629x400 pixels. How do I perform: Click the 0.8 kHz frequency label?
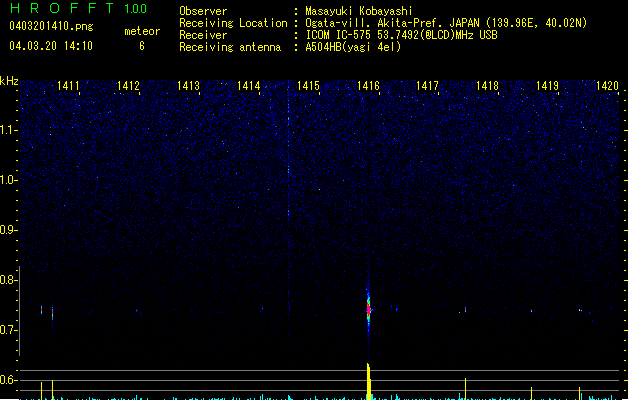[8, 280]
